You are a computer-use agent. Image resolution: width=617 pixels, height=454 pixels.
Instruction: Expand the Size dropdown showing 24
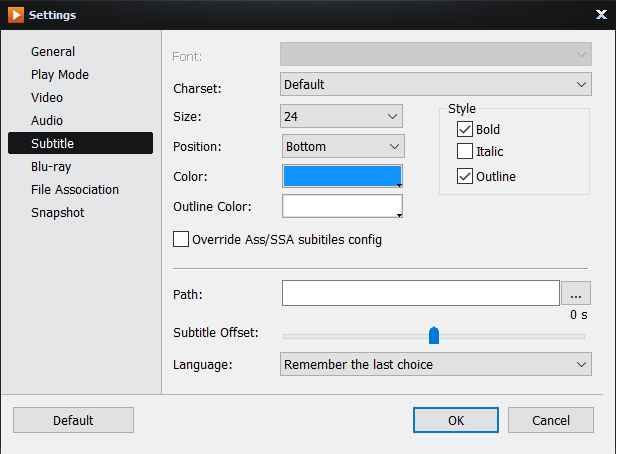[342, 116]
